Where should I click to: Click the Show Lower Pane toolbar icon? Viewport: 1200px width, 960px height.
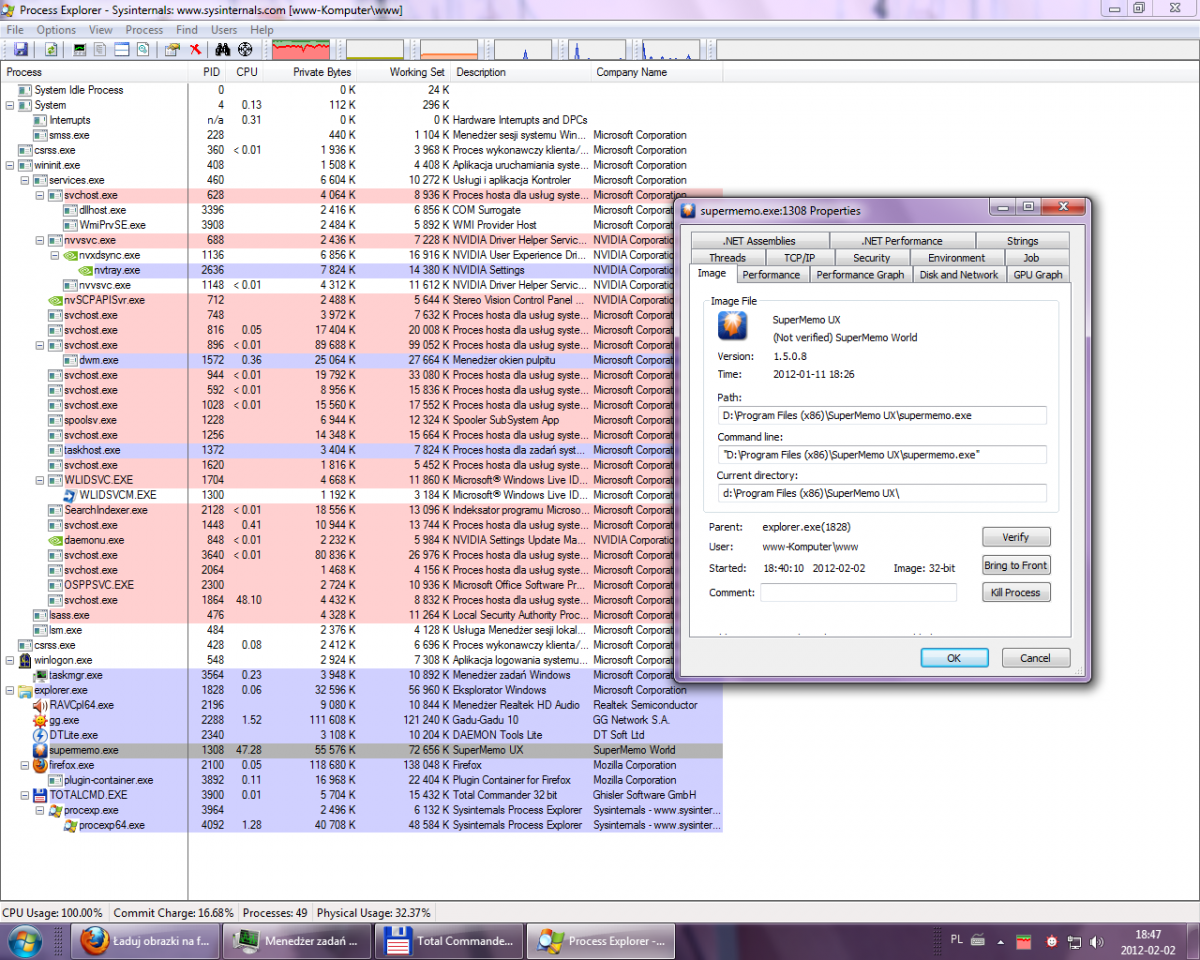click(x=122, y=49)
